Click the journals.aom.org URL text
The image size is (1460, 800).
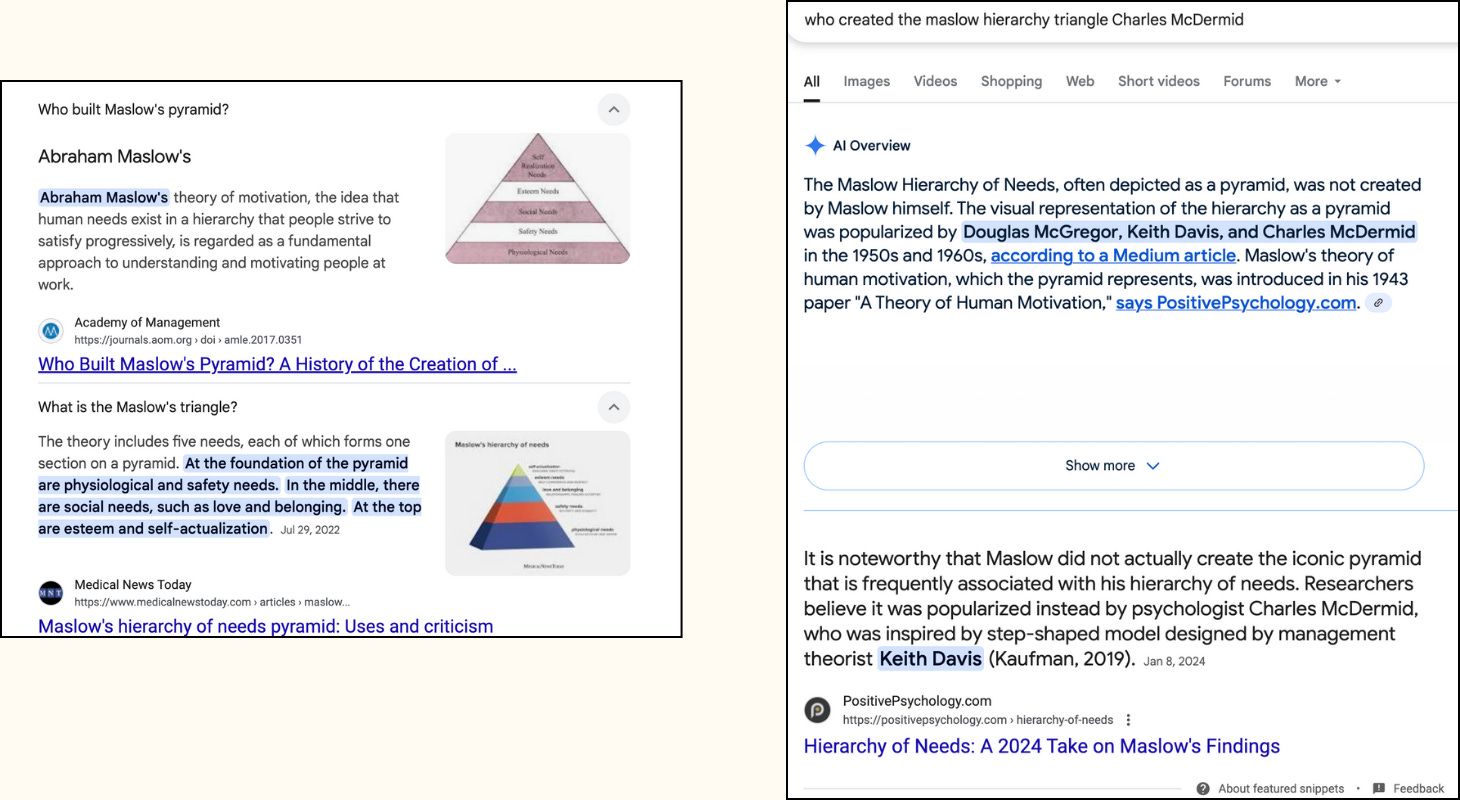(188, 340)
